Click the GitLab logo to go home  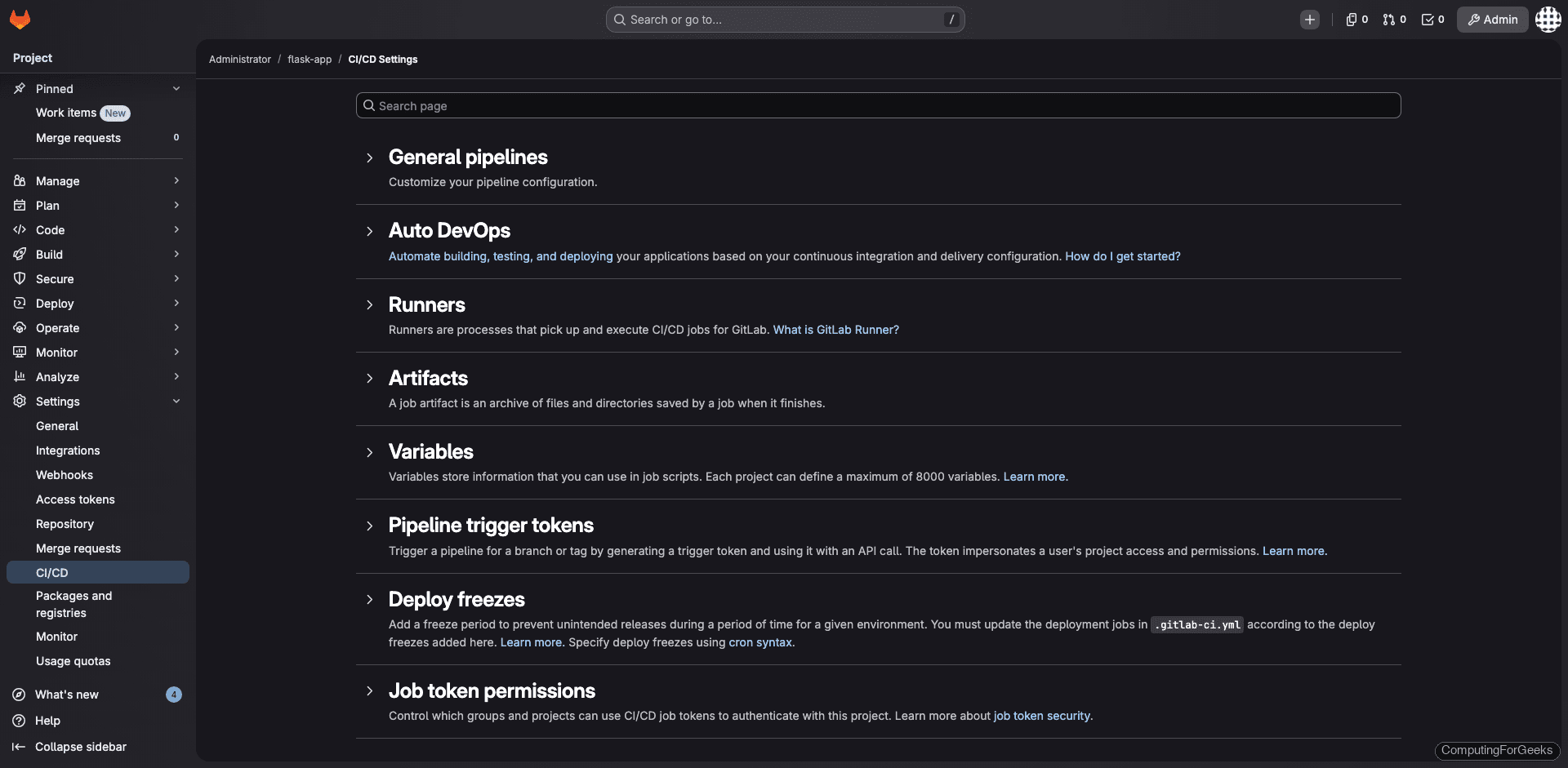click(20, 19)
